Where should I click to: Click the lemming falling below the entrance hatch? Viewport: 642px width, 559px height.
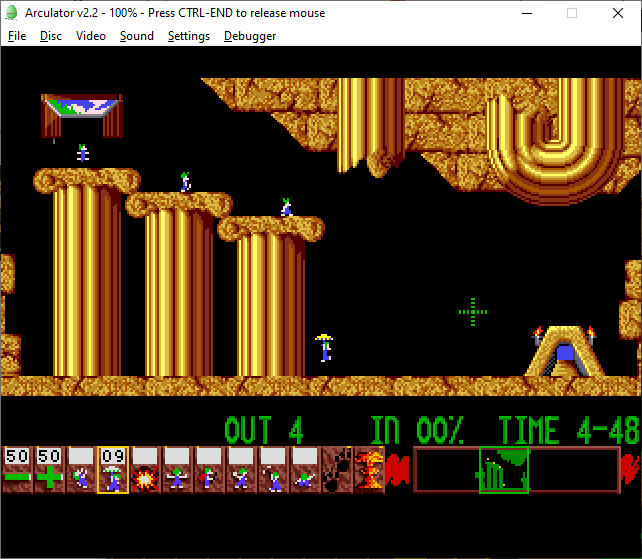(x=83, y=153)
